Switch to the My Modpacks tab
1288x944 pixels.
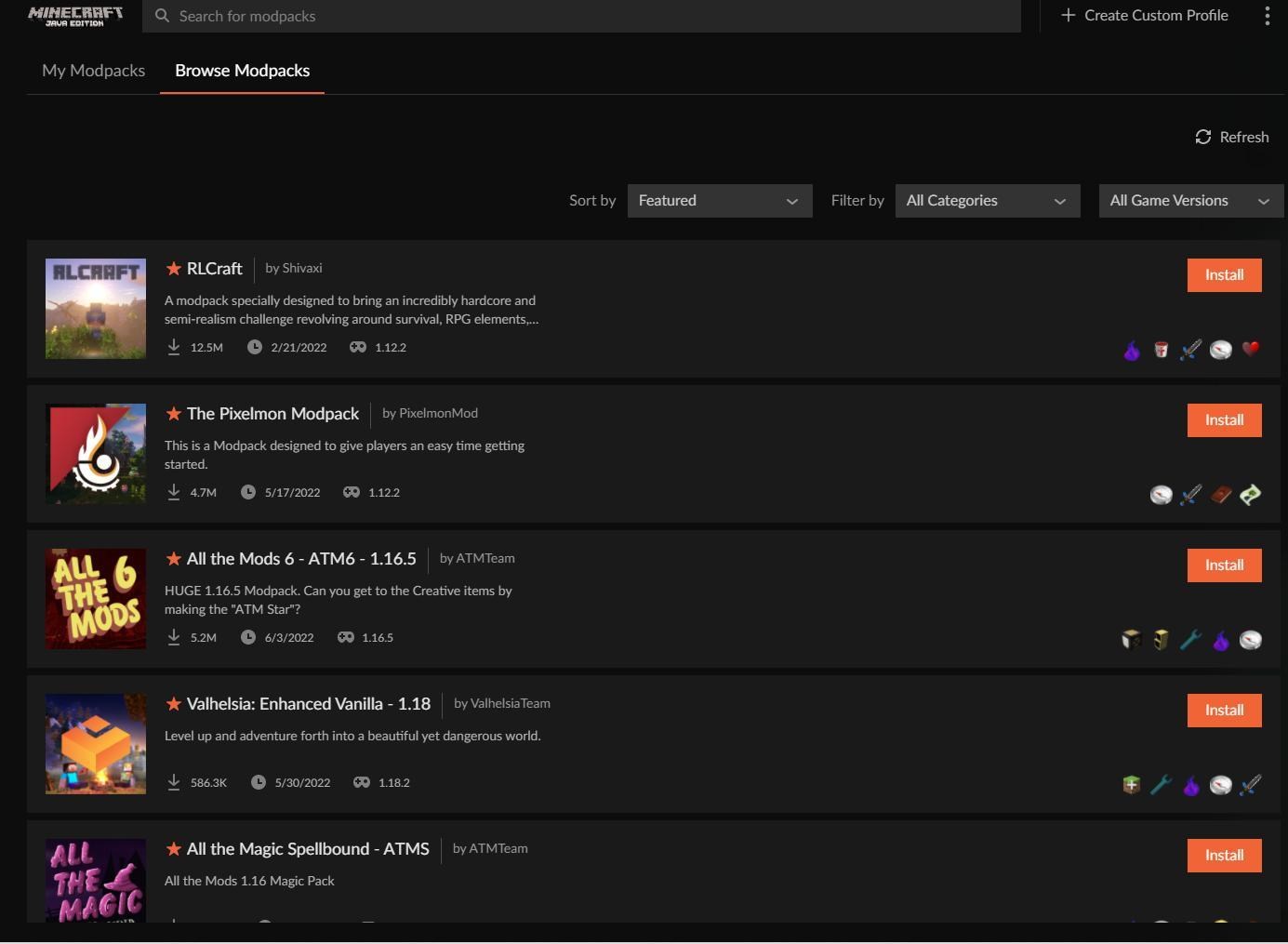tap(93, 71)
